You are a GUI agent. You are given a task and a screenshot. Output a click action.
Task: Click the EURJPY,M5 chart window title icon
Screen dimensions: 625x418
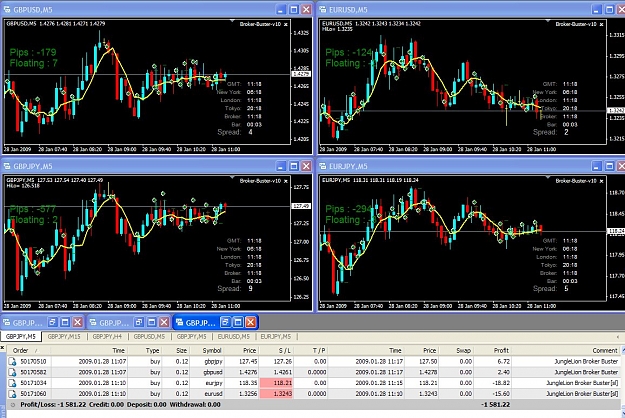(x=323, y=166)
